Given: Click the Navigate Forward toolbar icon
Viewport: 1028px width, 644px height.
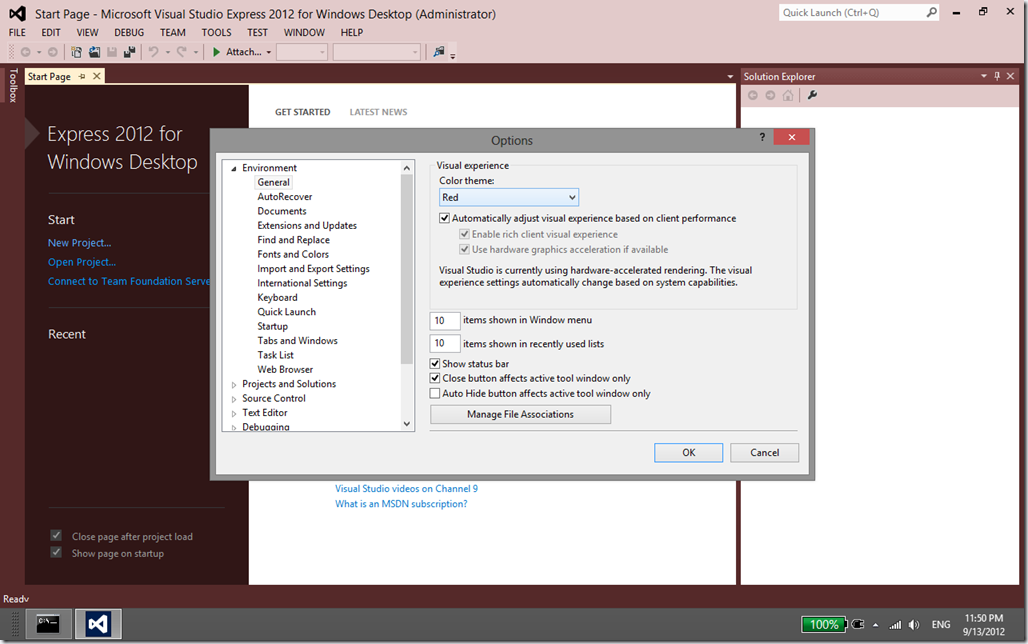Looking at the screenshot, I should coord(52,52).
